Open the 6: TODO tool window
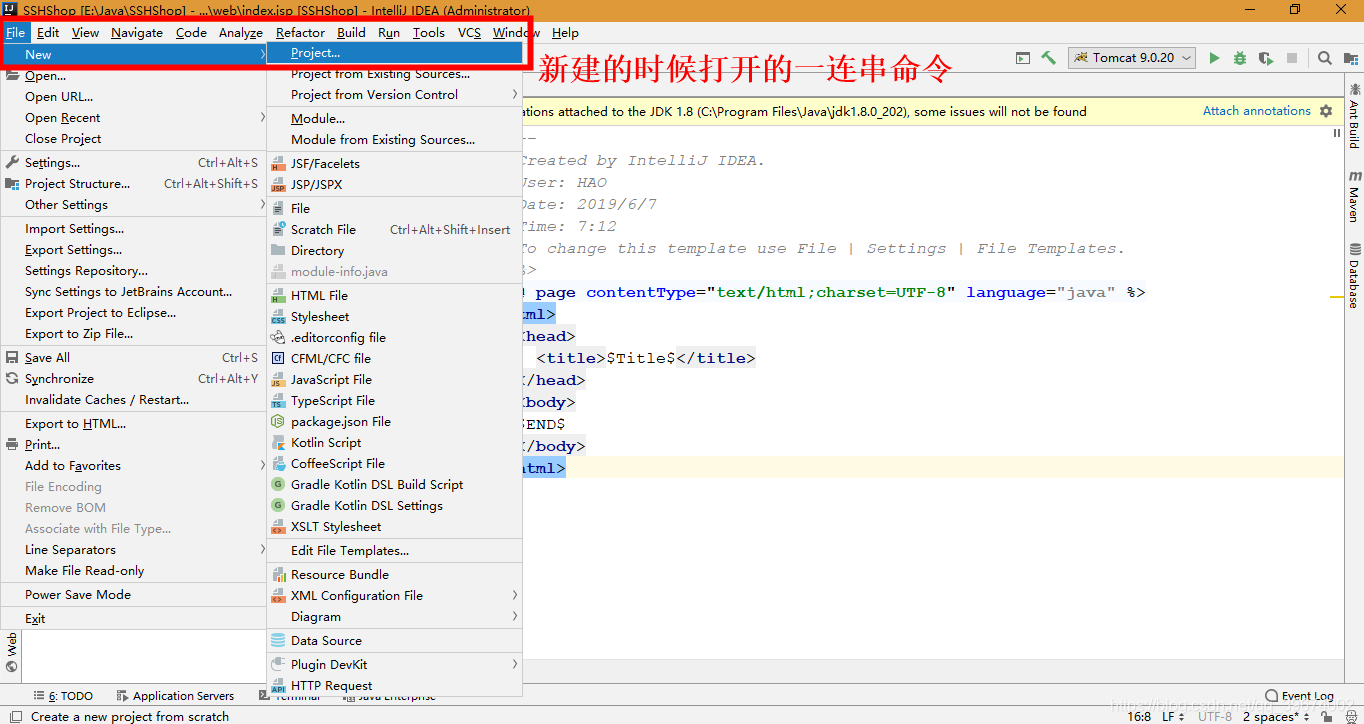The height and width of the screenshot is (724, 1364). 63,696
